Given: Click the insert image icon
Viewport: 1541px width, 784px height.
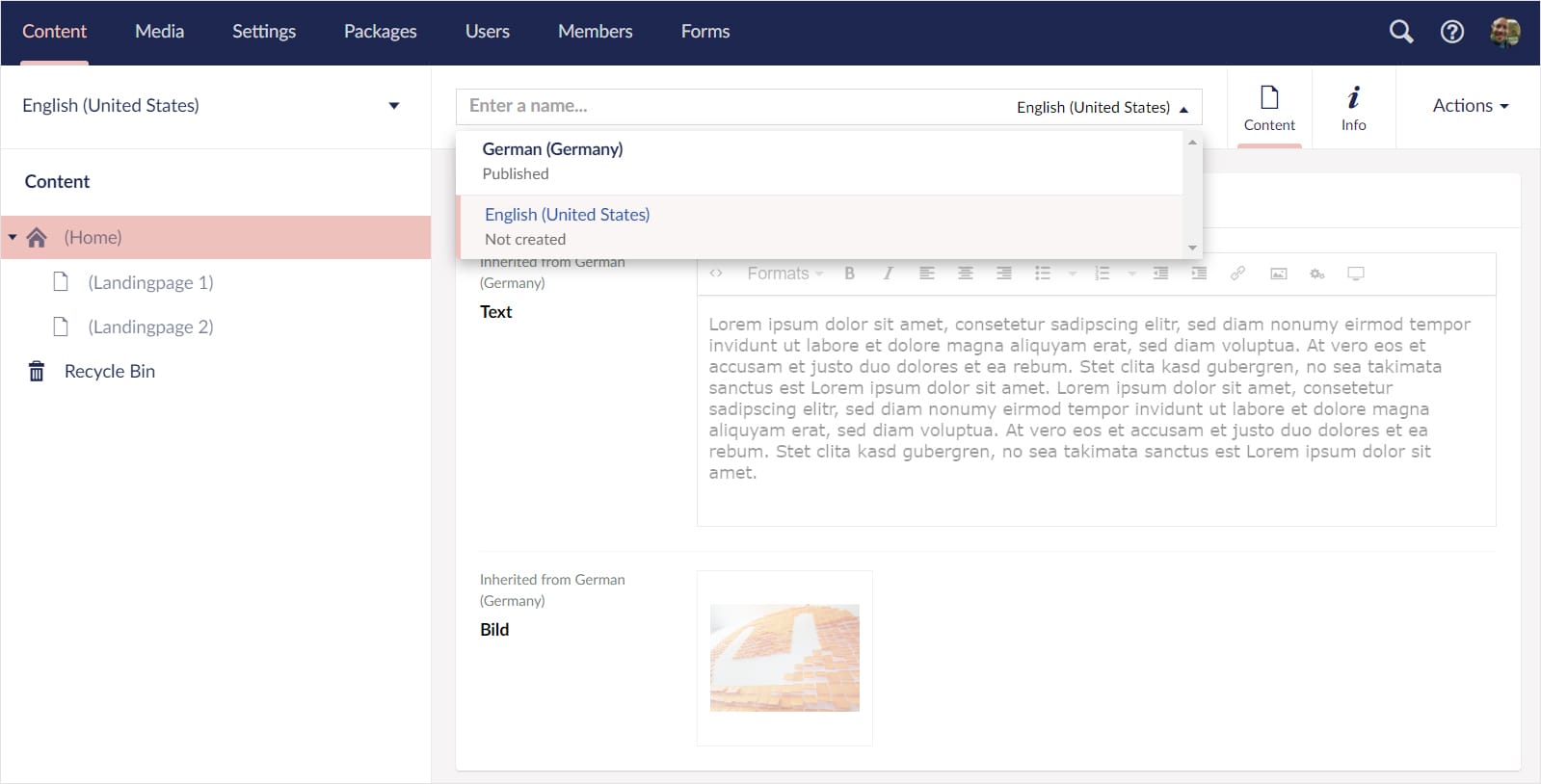Looking at the screenshot, I should click(x=1278, y=274).
